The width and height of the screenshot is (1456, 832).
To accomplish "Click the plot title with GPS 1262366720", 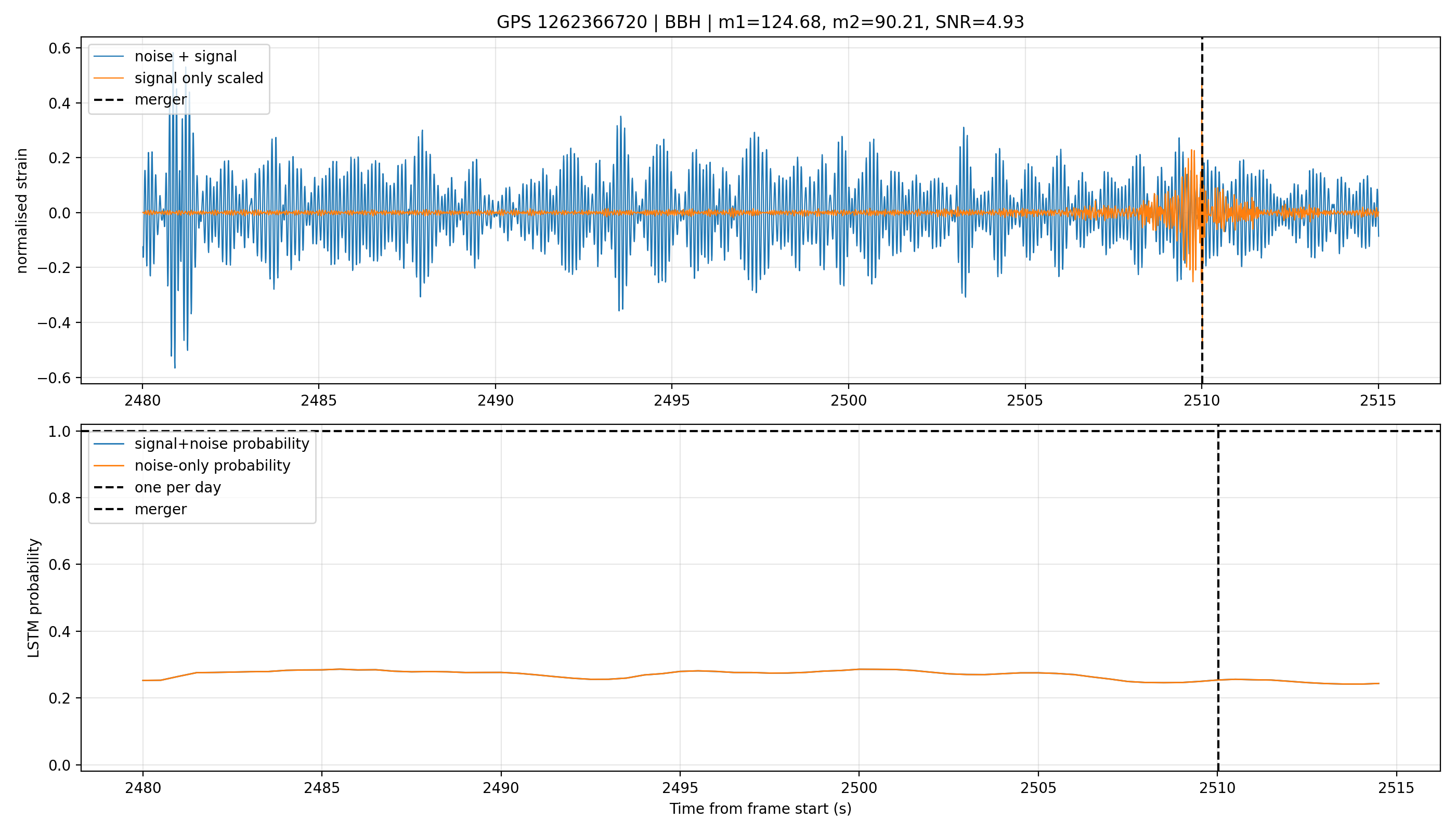I will click(760, 22).
